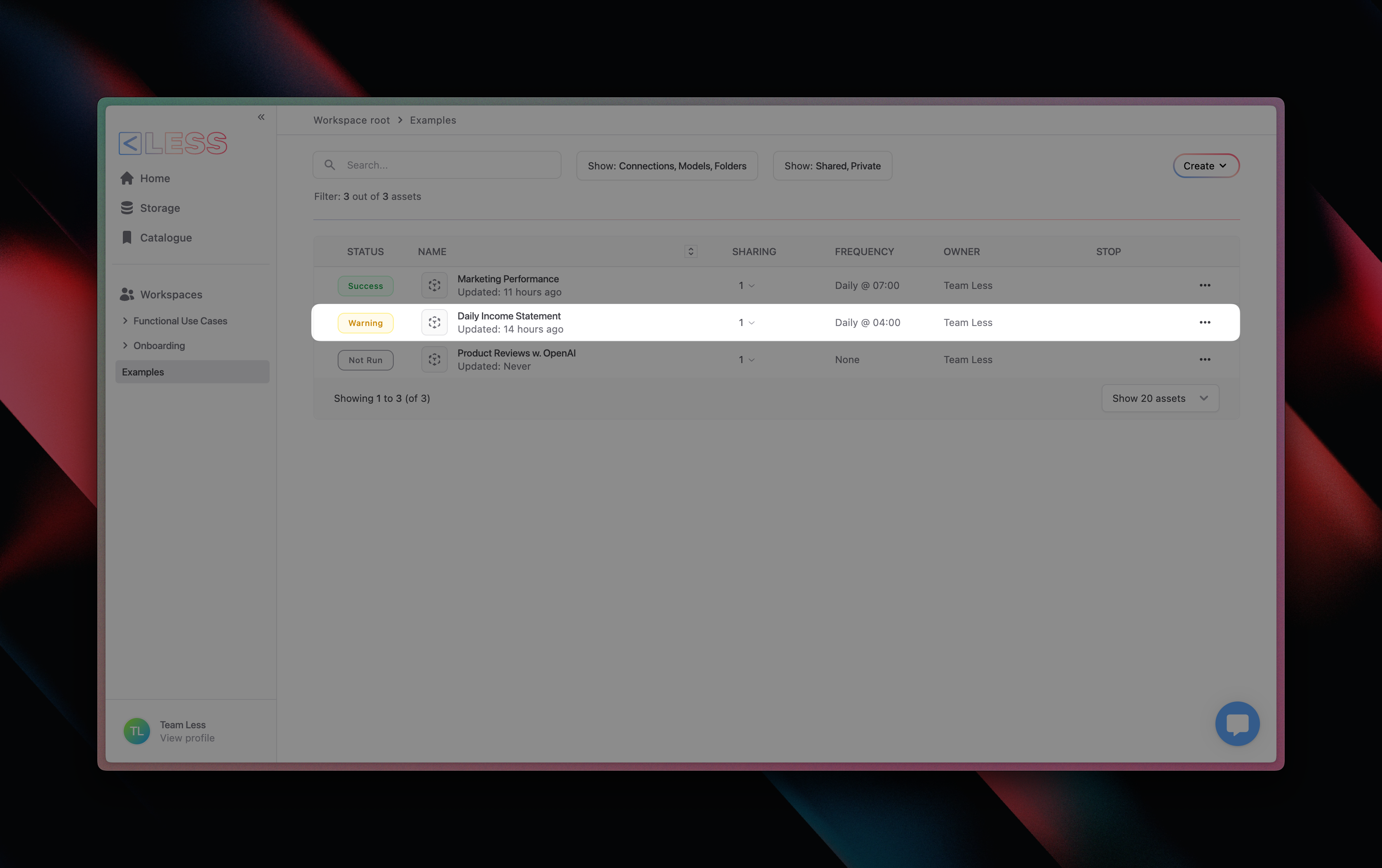Open the chat support bubble
Viewport: 1382px width, 868px height.
click(x=1237, y=723)
